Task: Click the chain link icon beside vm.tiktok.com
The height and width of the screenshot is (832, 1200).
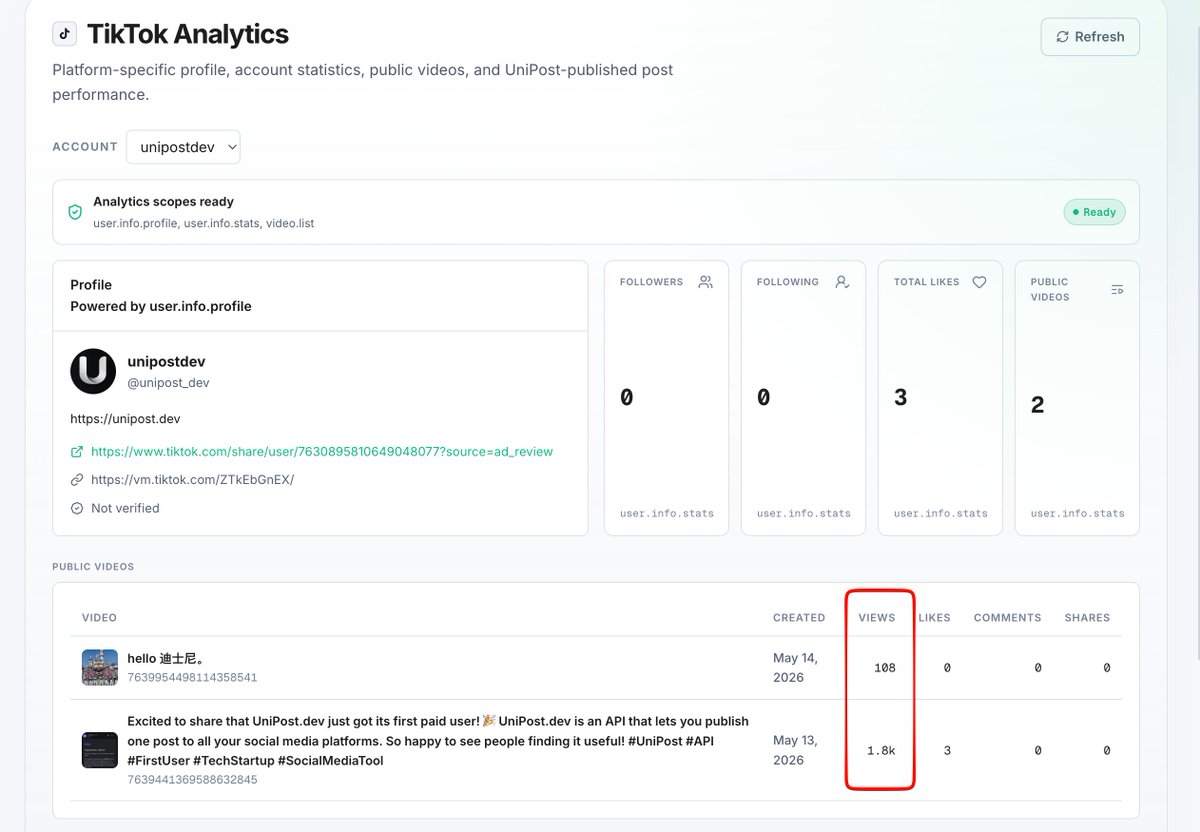Action: coord(77,480)
